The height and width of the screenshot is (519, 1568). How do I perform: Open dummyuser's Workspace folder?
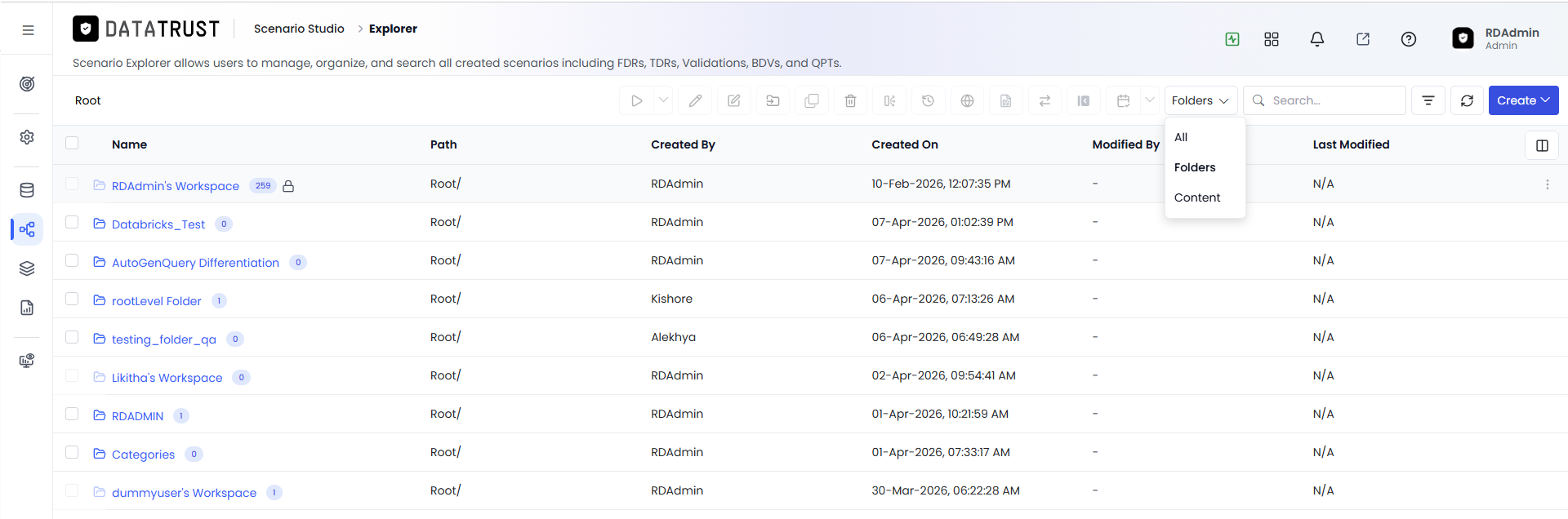point(184,493)
